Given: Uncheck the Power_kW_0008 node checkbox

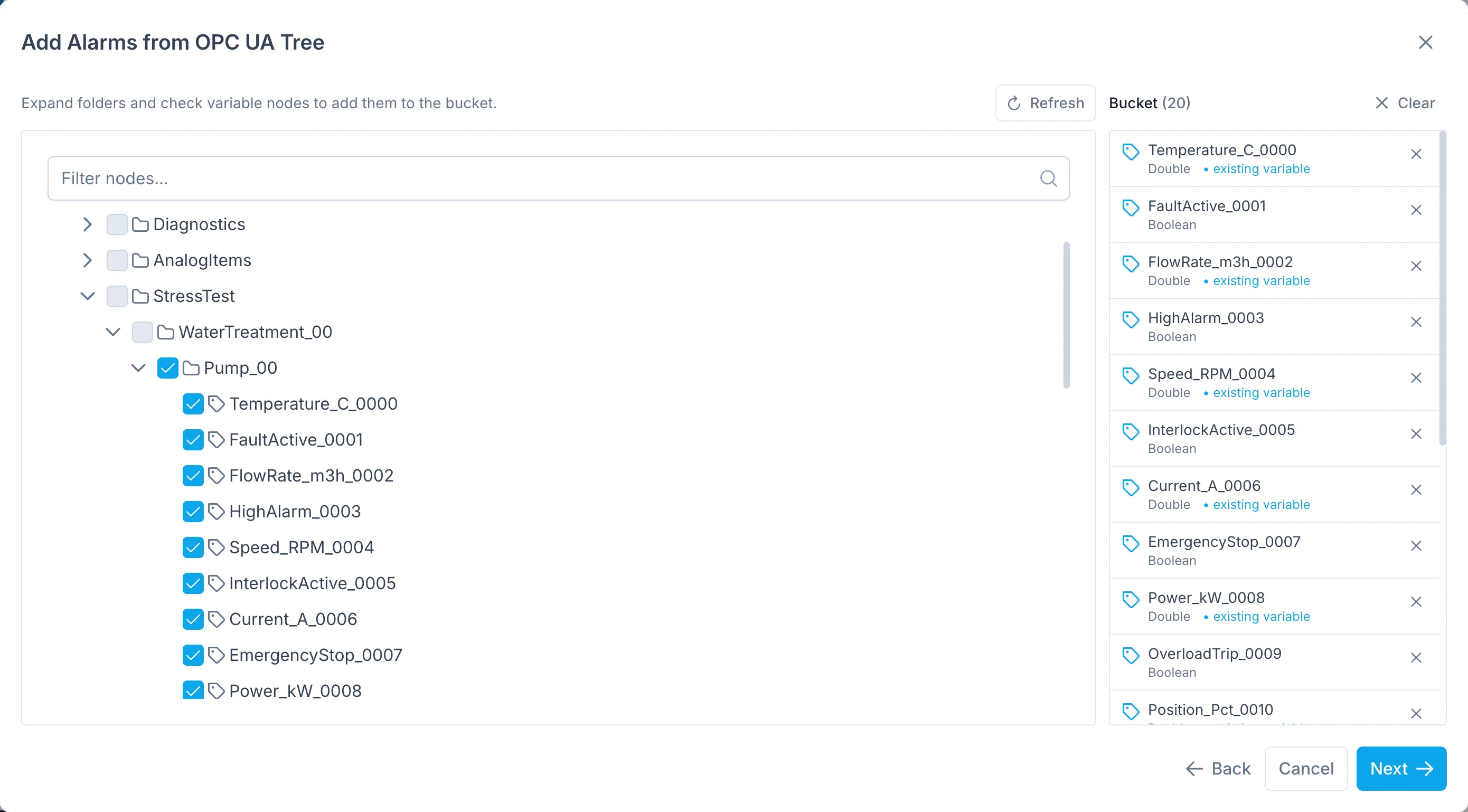Looking at the screenshot, I should point(193,691).
